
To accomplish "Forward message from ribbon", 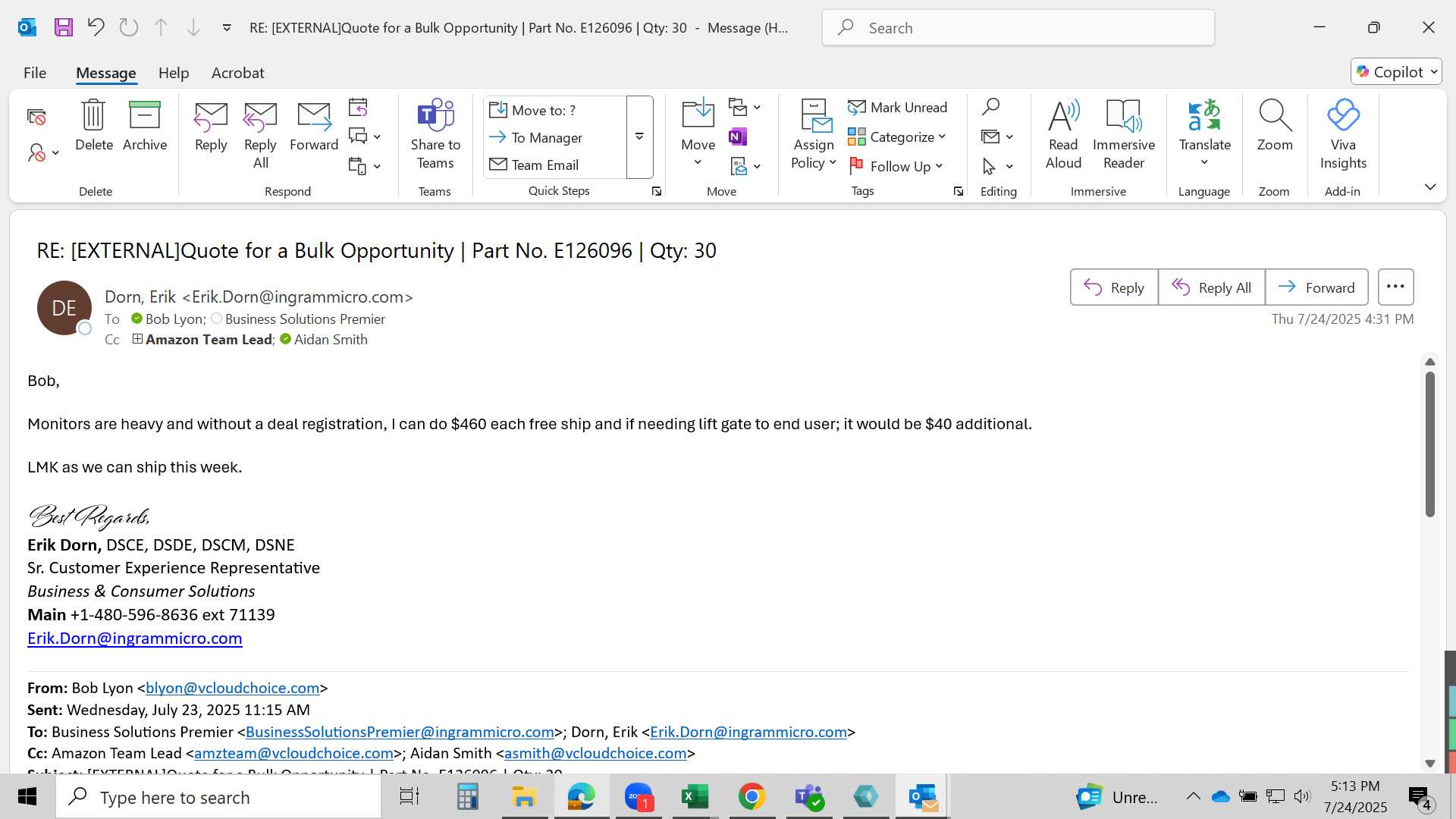I will [314, 125].
